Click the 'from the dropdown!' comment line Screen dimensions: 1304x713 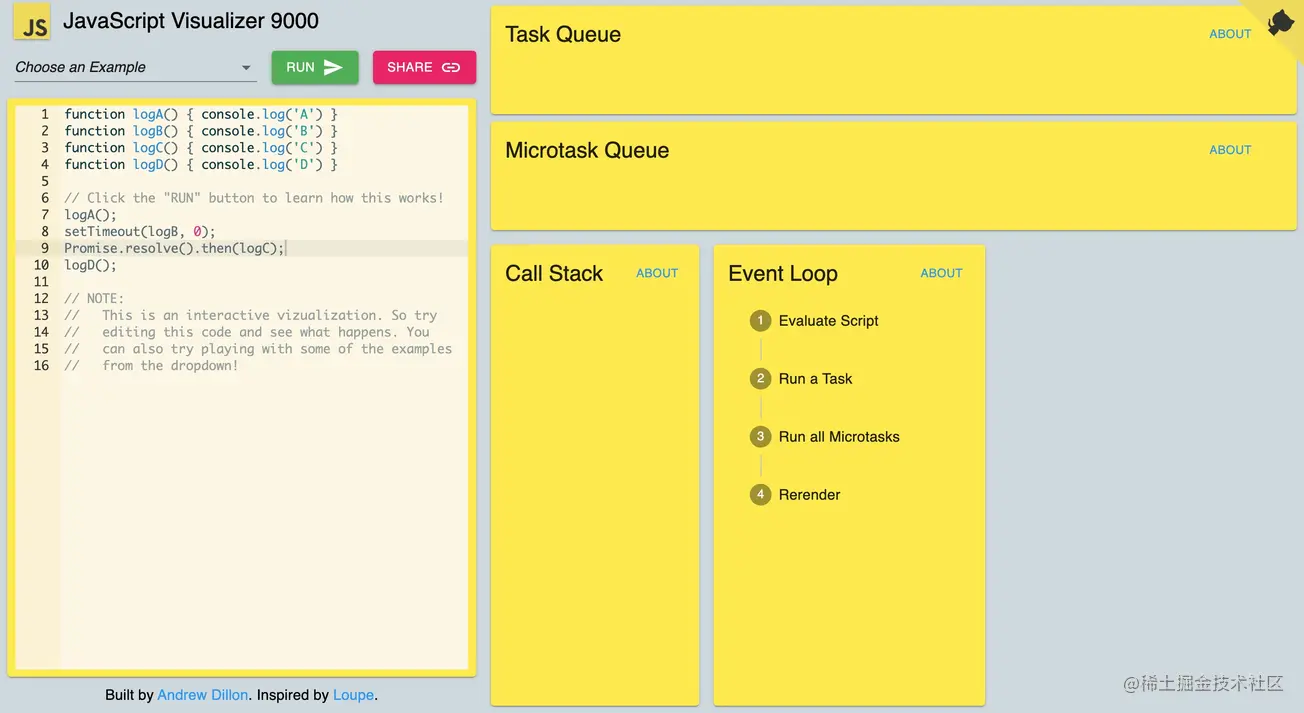pyautogui.click(x=151, y=366)
